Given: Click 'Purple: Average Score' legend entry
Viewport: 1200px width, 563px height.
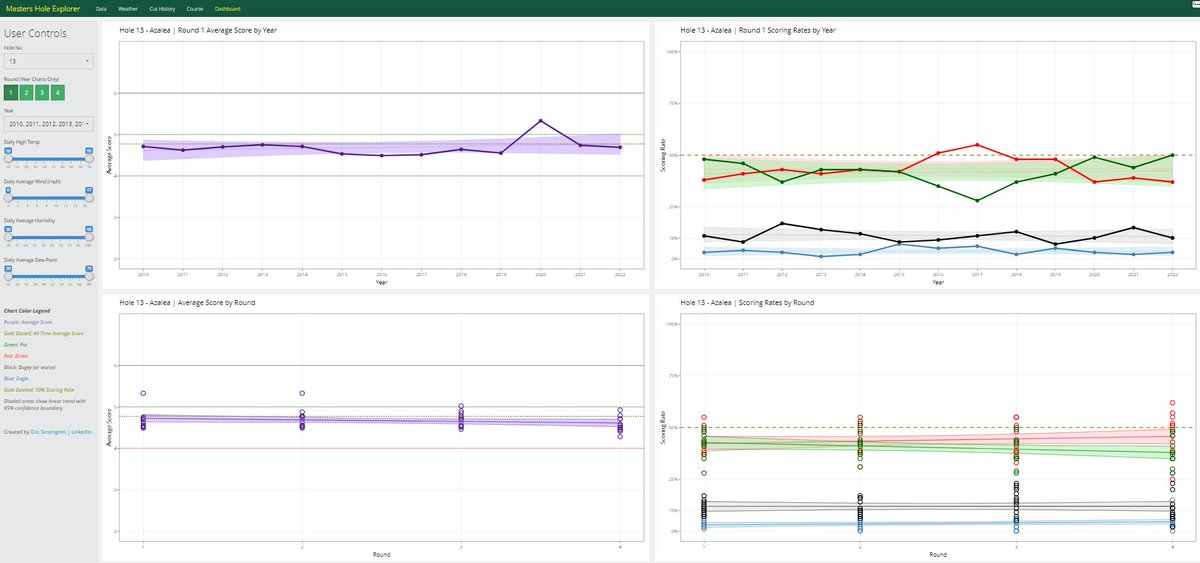Looking at the screenshot, I should coord(27,321).
